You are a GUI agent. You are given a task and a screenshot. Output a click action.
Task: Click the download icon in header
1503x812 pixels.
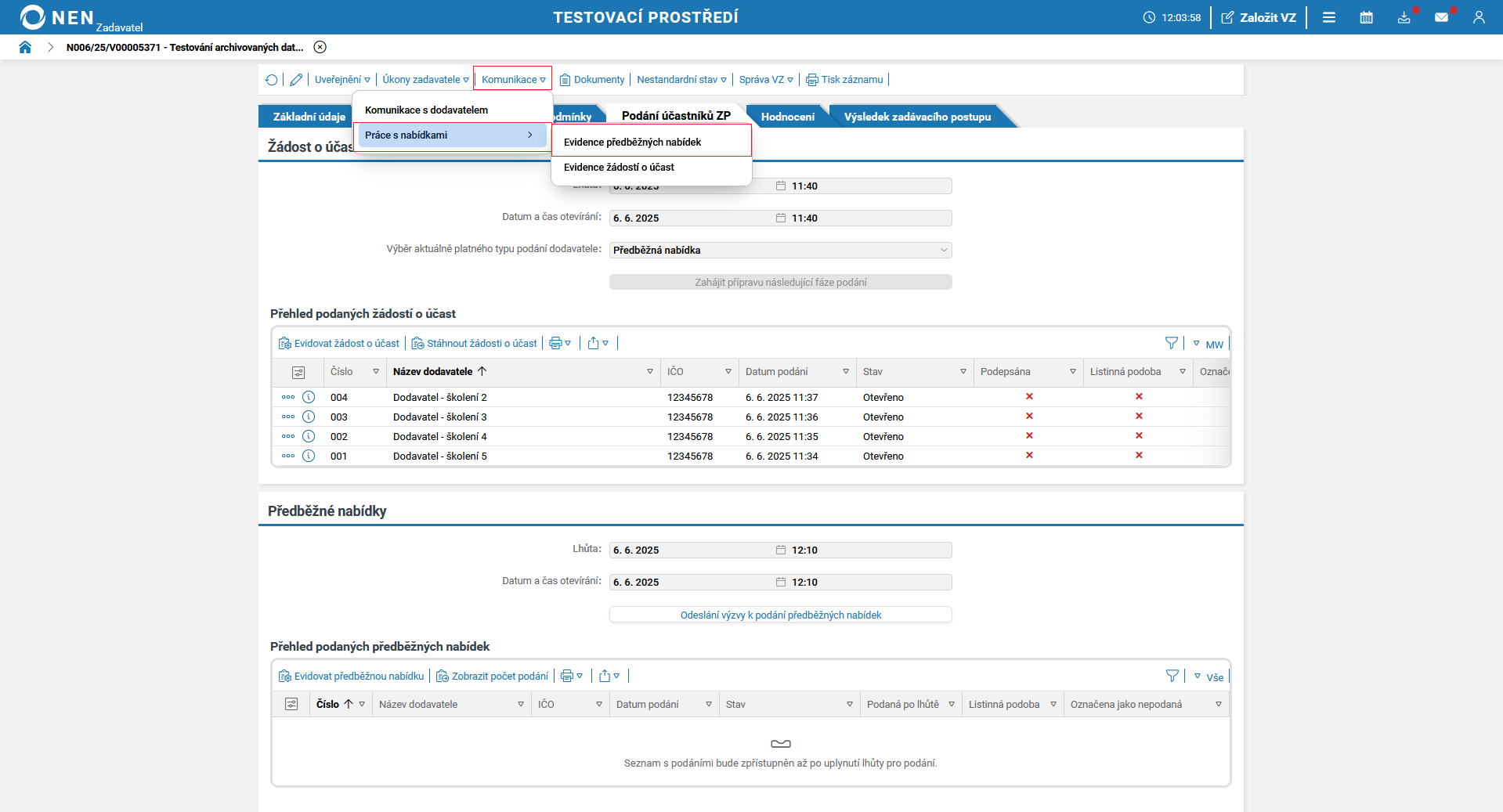click(x=1404, y=17)
